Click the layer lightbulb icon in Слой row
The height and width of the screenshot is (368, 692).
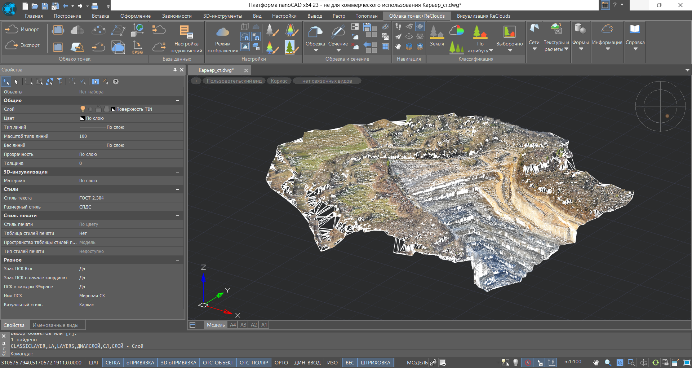[83, 109]
